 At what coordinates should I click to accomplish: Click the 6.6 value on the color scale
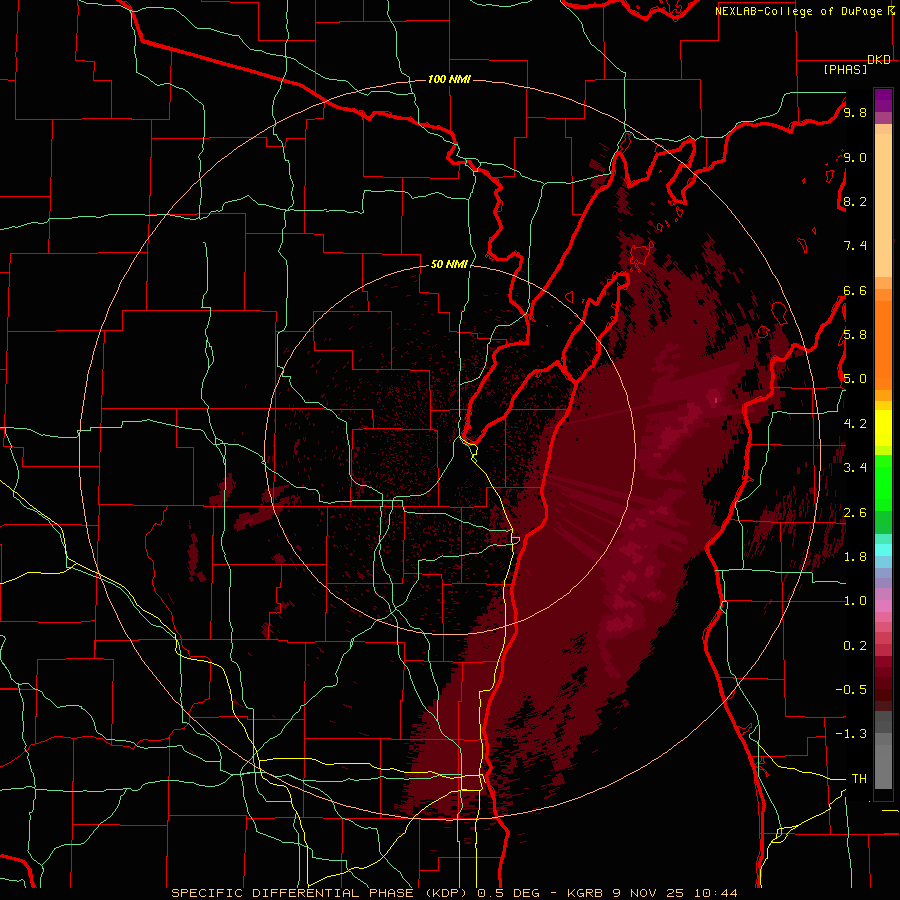855,290
